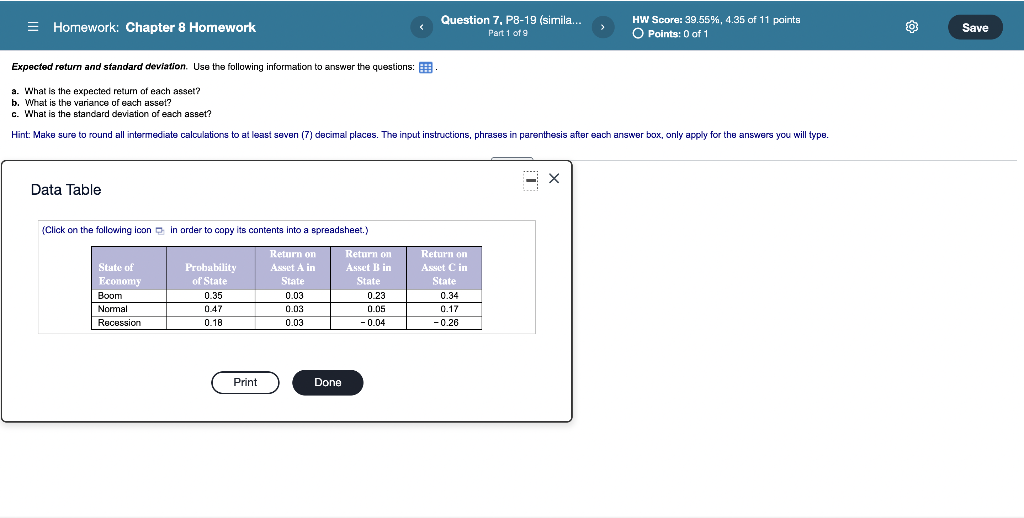Select the Probability of State column header

click(x=210, y=274)
